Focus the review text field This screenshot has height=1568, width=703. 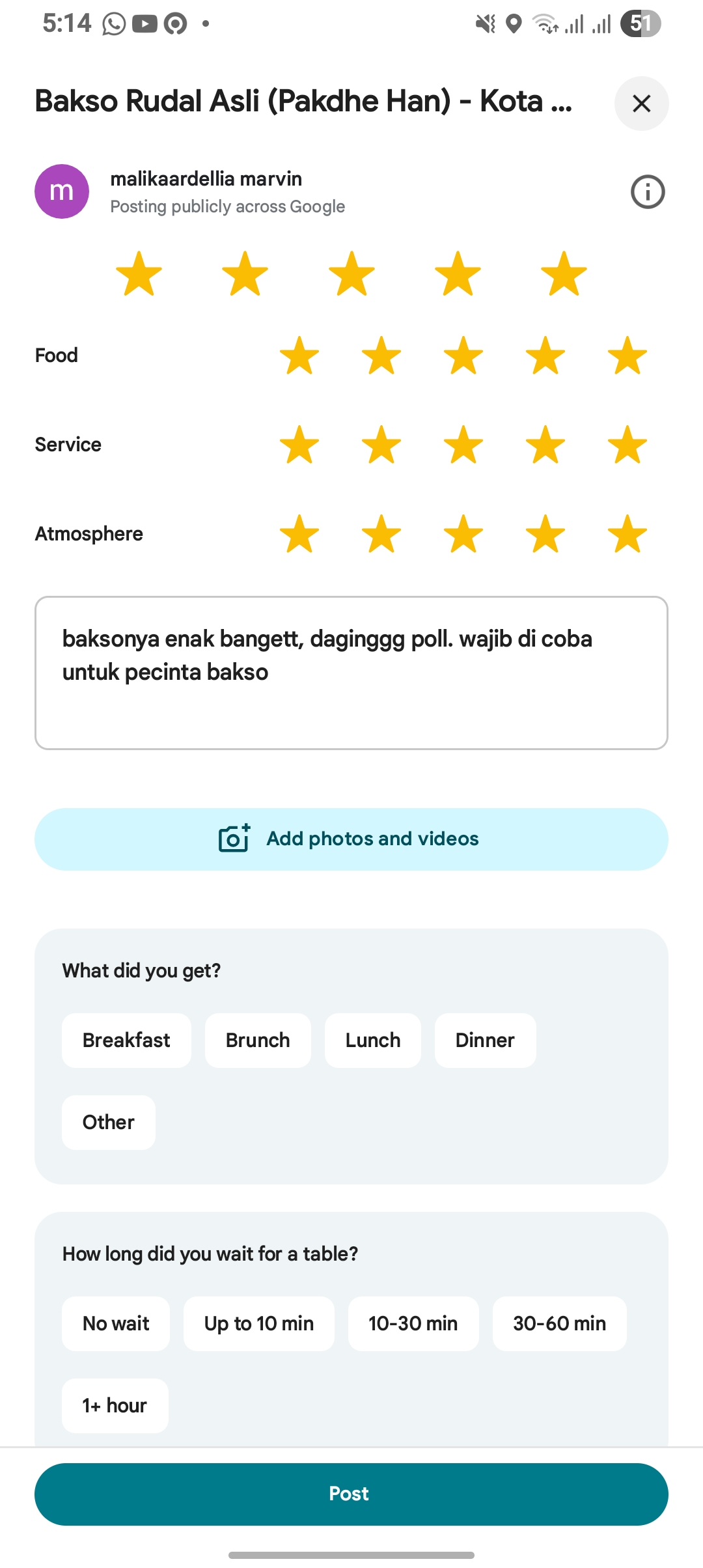pos(351,673)
